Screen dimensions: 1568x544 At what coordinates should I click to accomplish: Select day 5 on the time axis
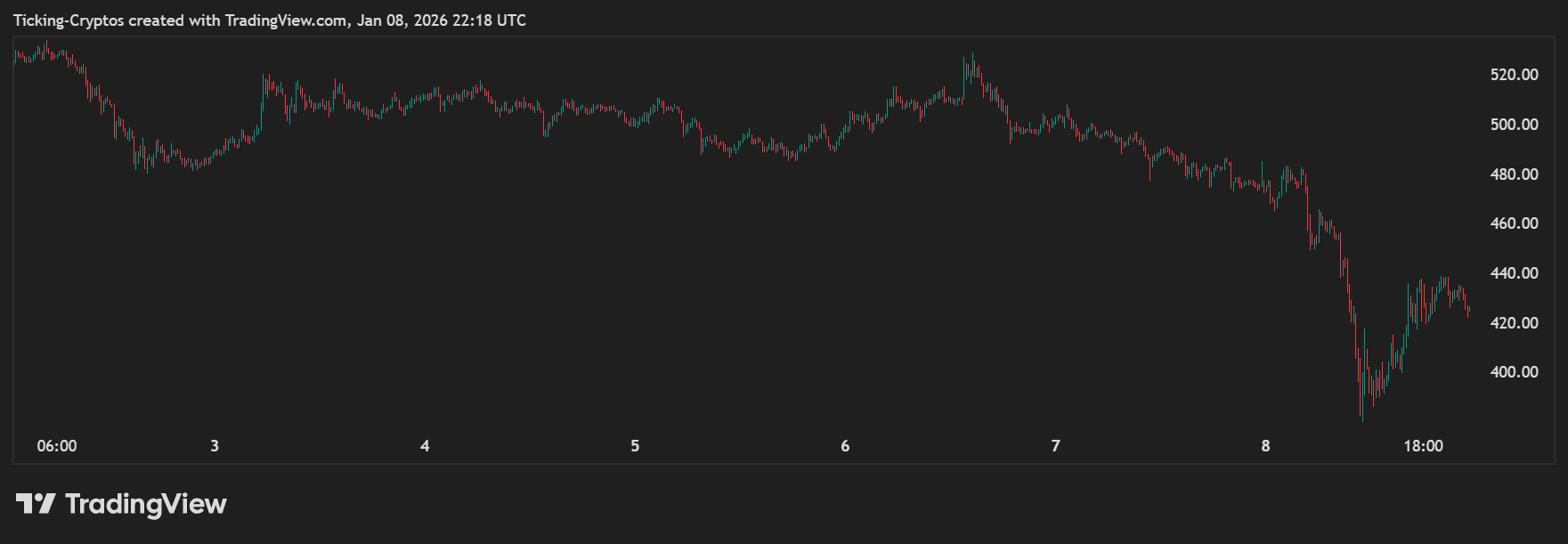(635, 446)
